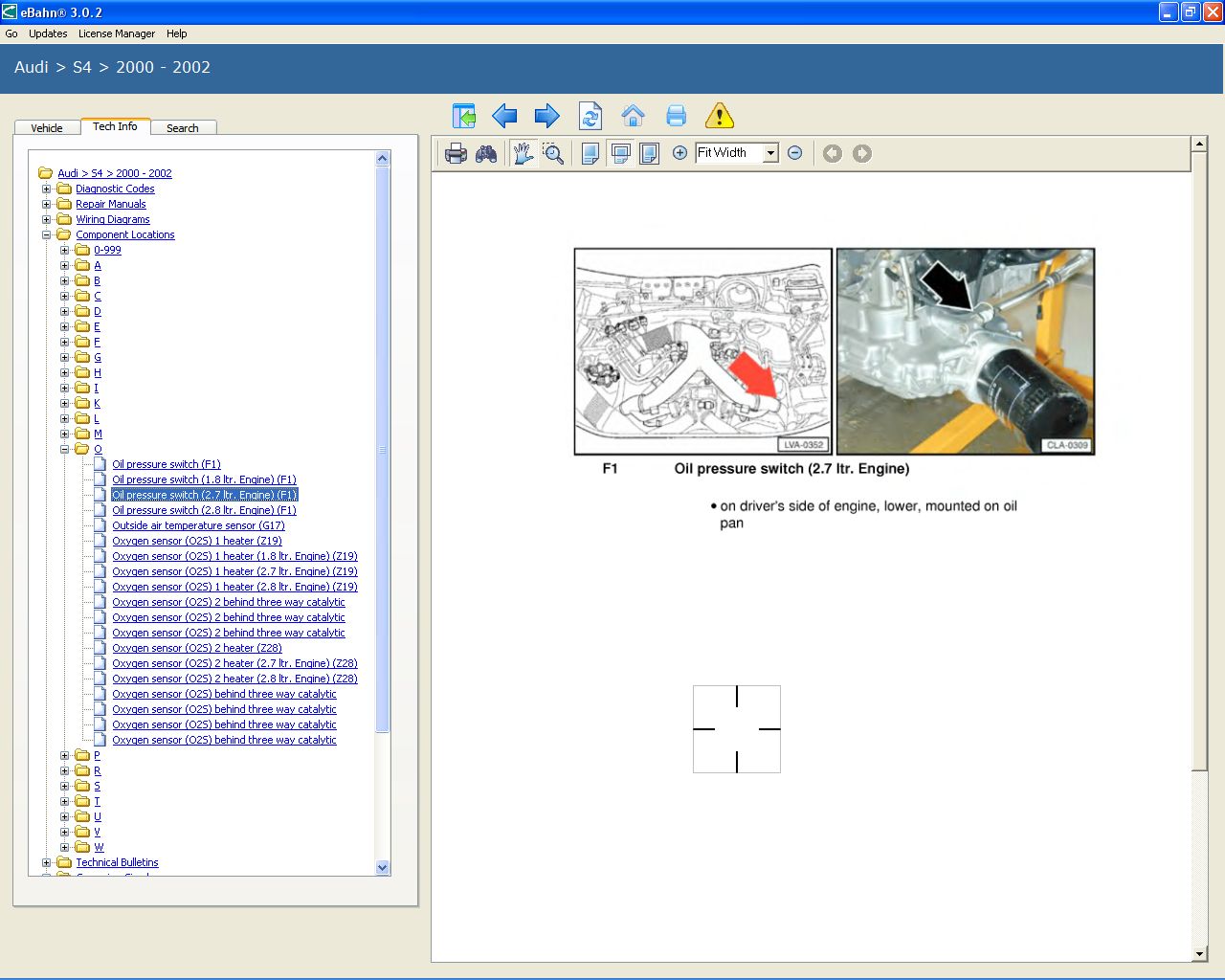This screenshot has width=1225, height=980.
Task: Set full page fit view
Action: tap(649, 153)
